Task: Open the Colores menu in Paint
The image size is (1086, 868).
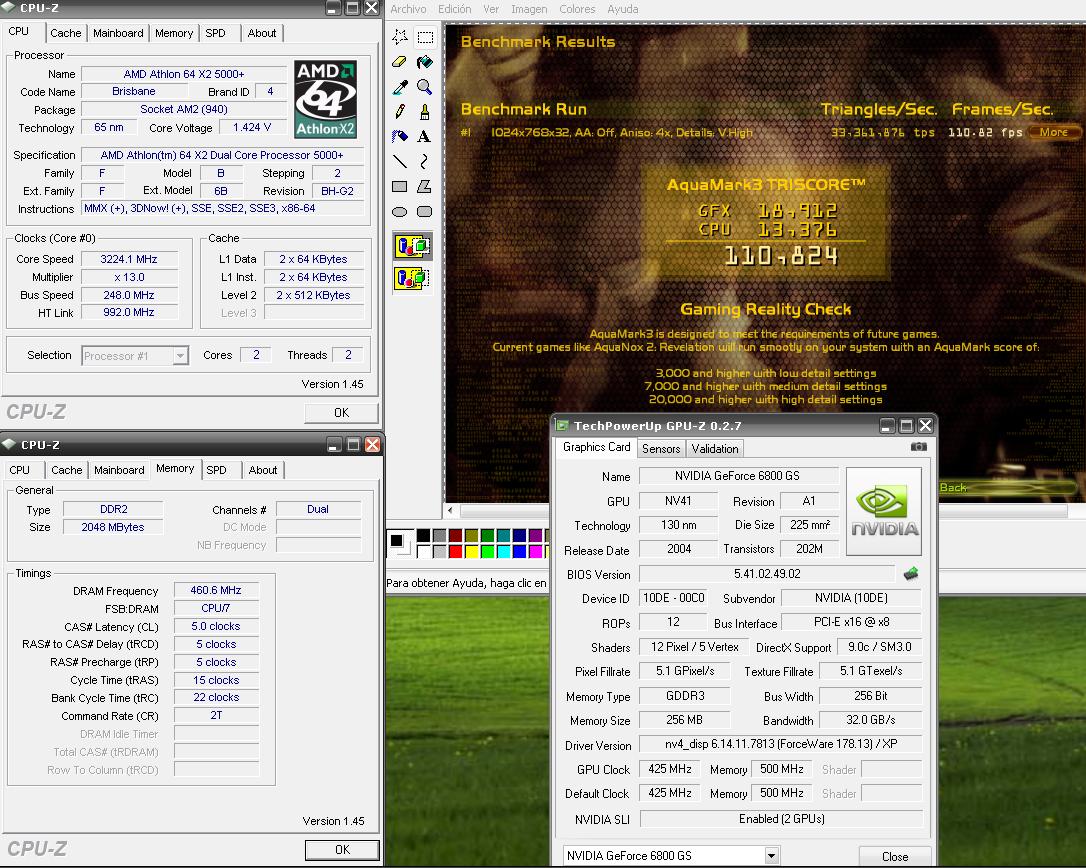Action: (577, 9)
